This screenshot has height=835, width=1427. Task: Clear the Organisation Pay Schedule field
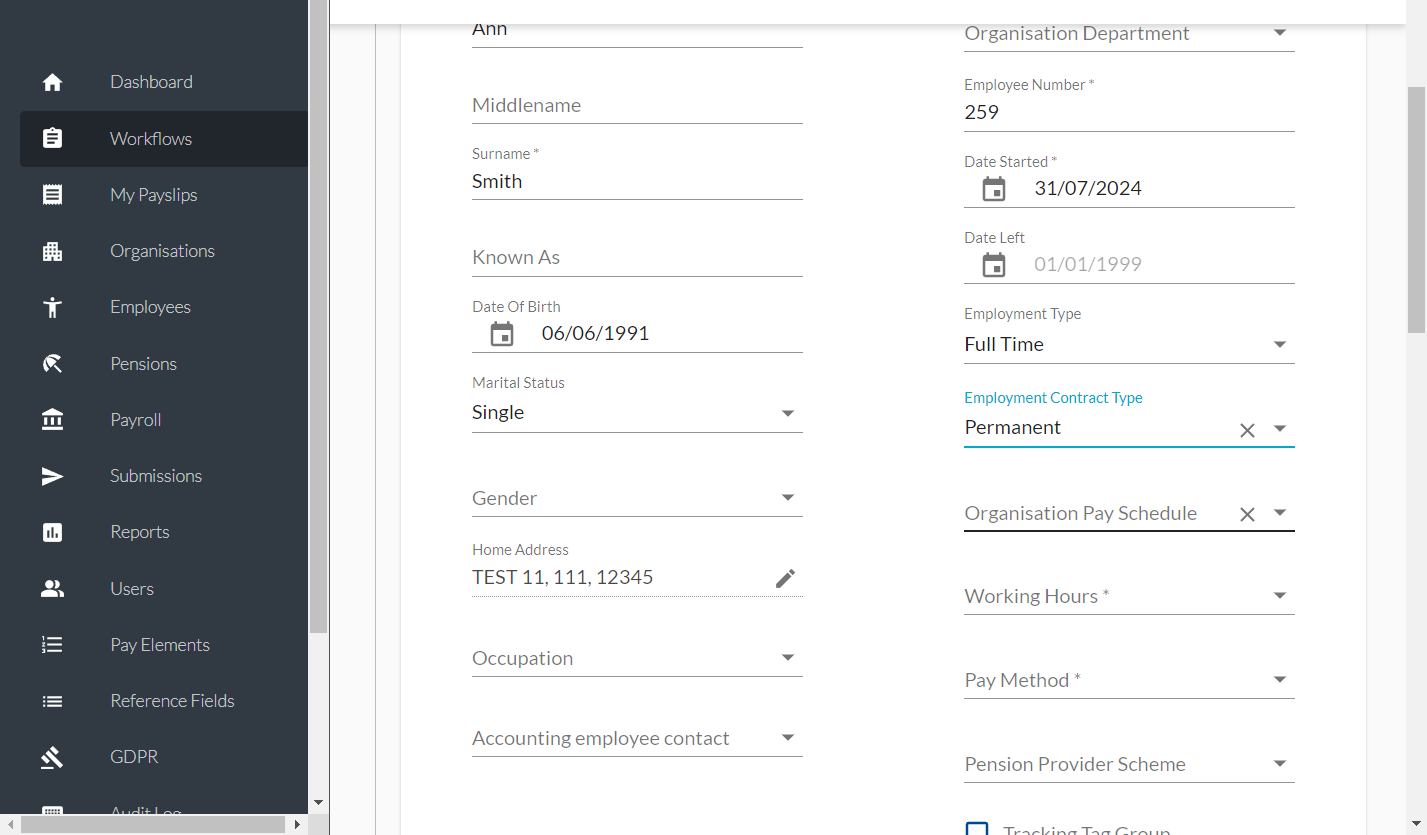(1247, 514)
